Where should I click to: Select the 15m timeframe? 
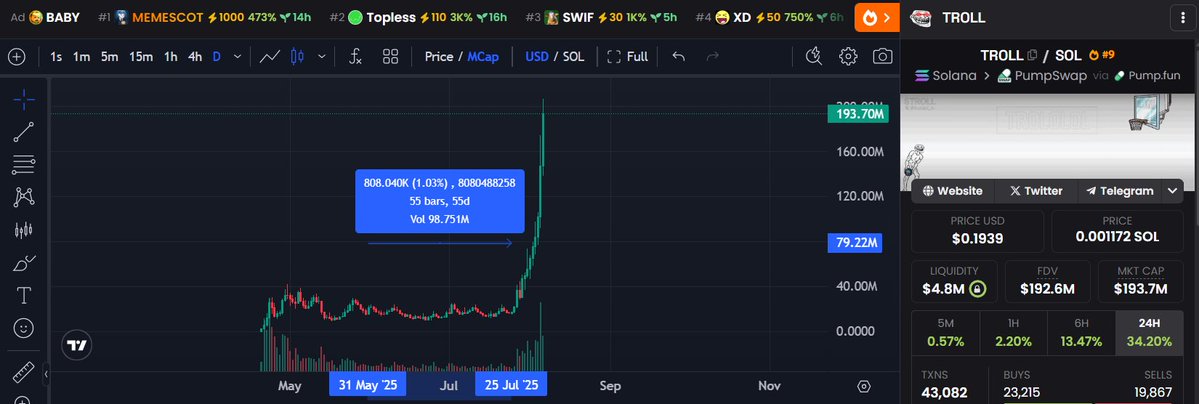141,57
